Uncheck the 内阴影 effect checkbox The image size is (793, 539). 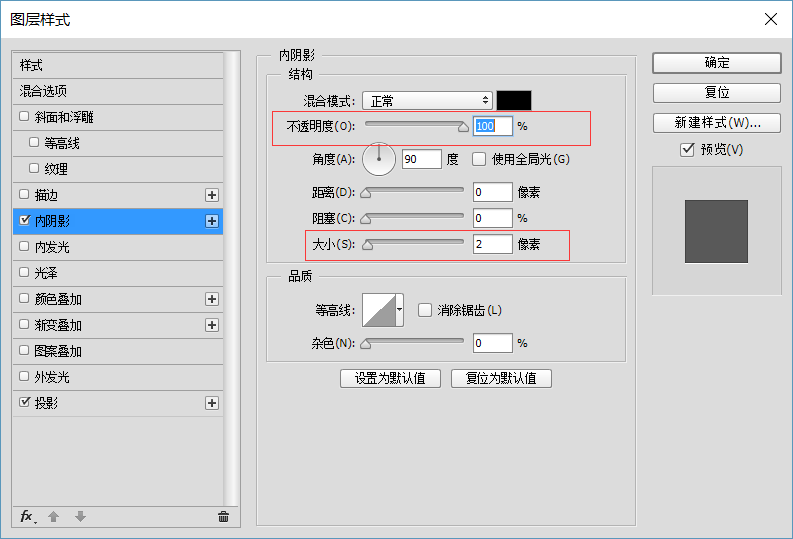(x=24, y=220)
